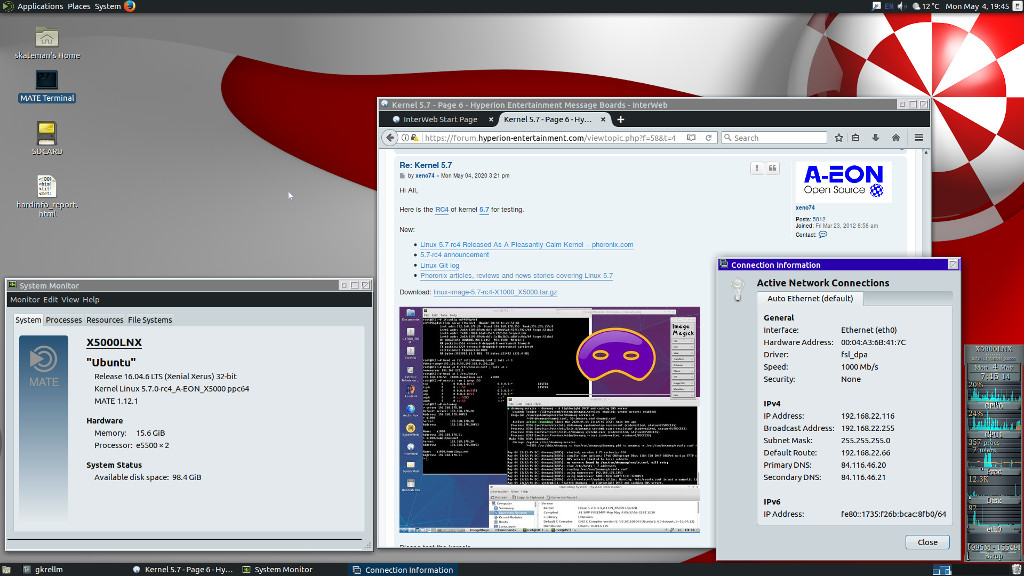Download linux-image-5.7-rc4-X1000_X5000.tar.gz link

[x=495, y=292]
